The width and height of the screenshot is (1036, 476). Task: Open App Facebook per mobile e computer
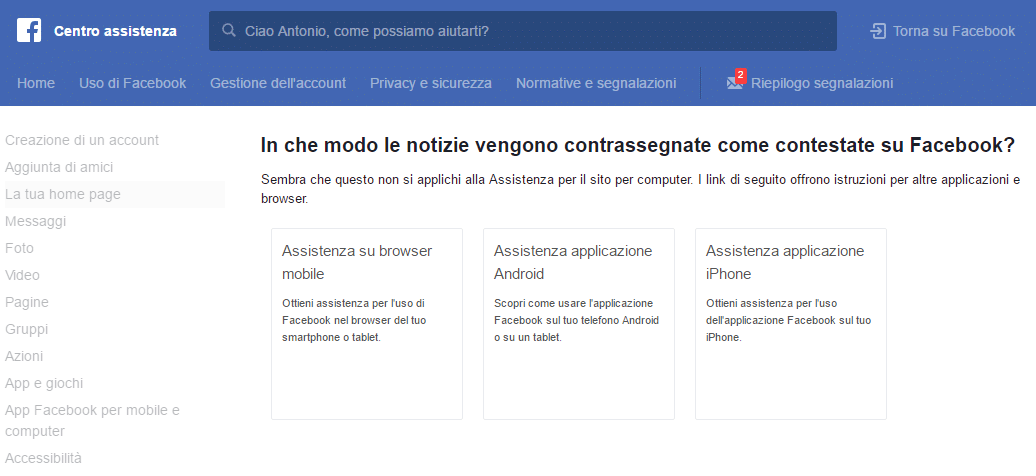pos(92,420)
